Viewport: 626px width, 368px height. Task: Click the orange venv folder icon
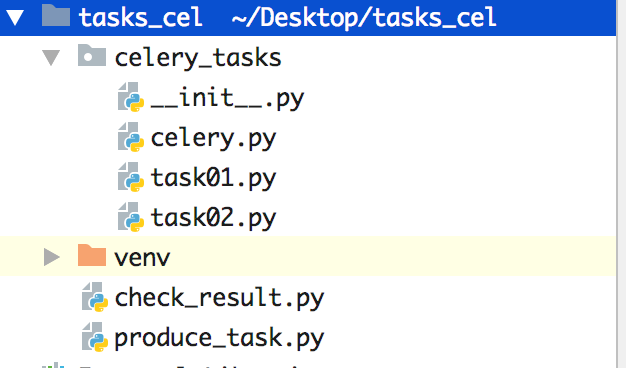[x=92, y=255]
